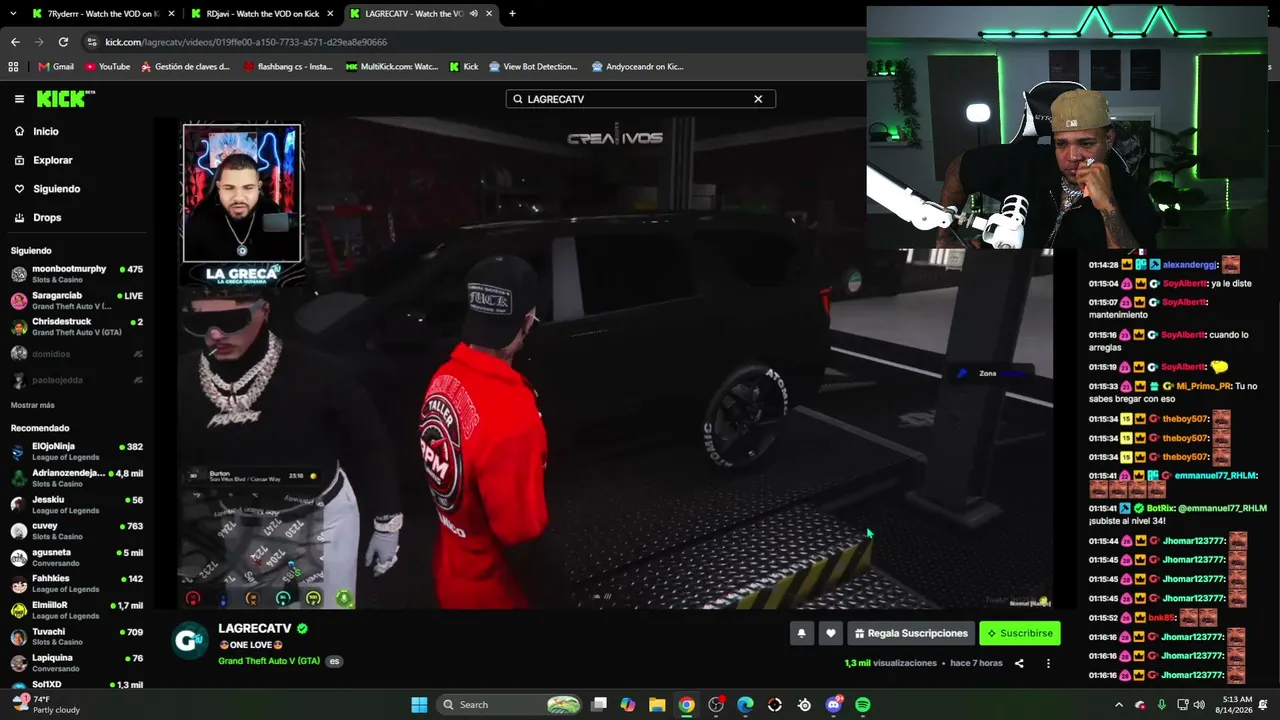Screen dimensions: 1280x720
Task: Open Tuvachi recommended channel
Action: 77,637
